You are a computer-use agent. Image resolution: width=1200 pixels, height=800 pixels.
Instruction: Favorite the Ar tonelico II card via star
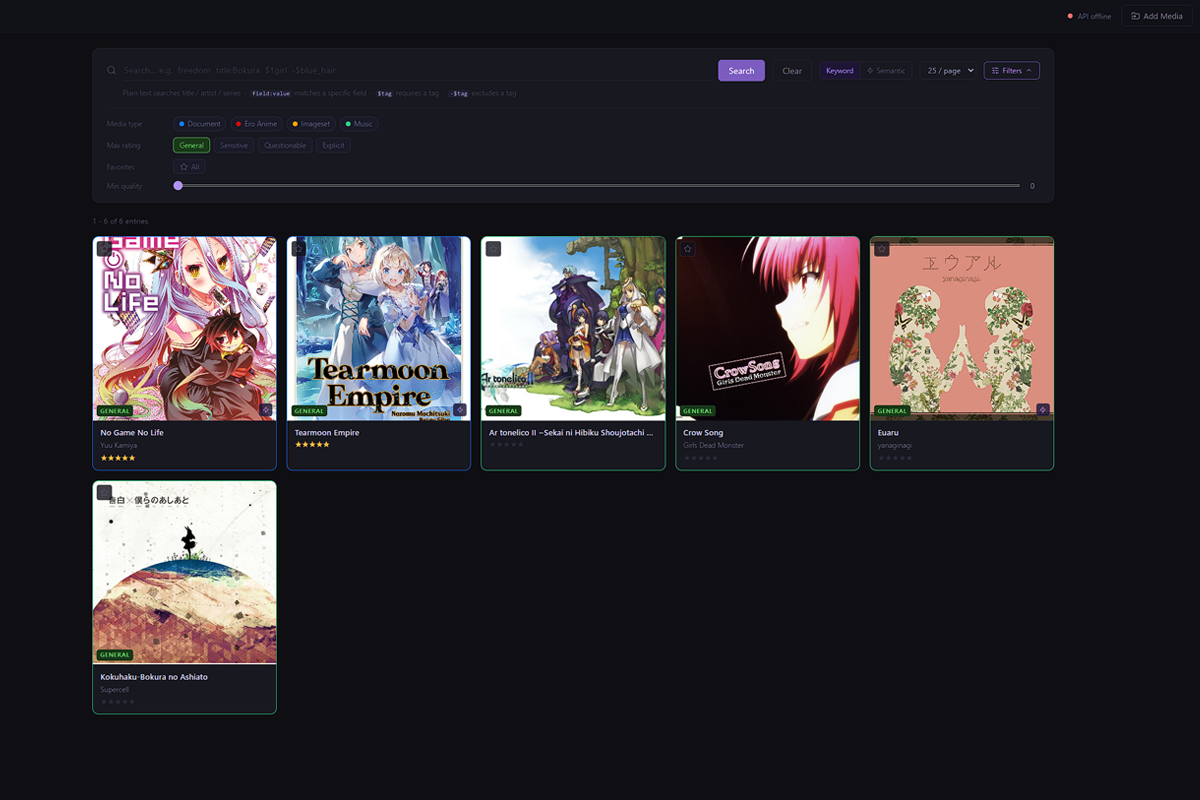click(493, 249)
